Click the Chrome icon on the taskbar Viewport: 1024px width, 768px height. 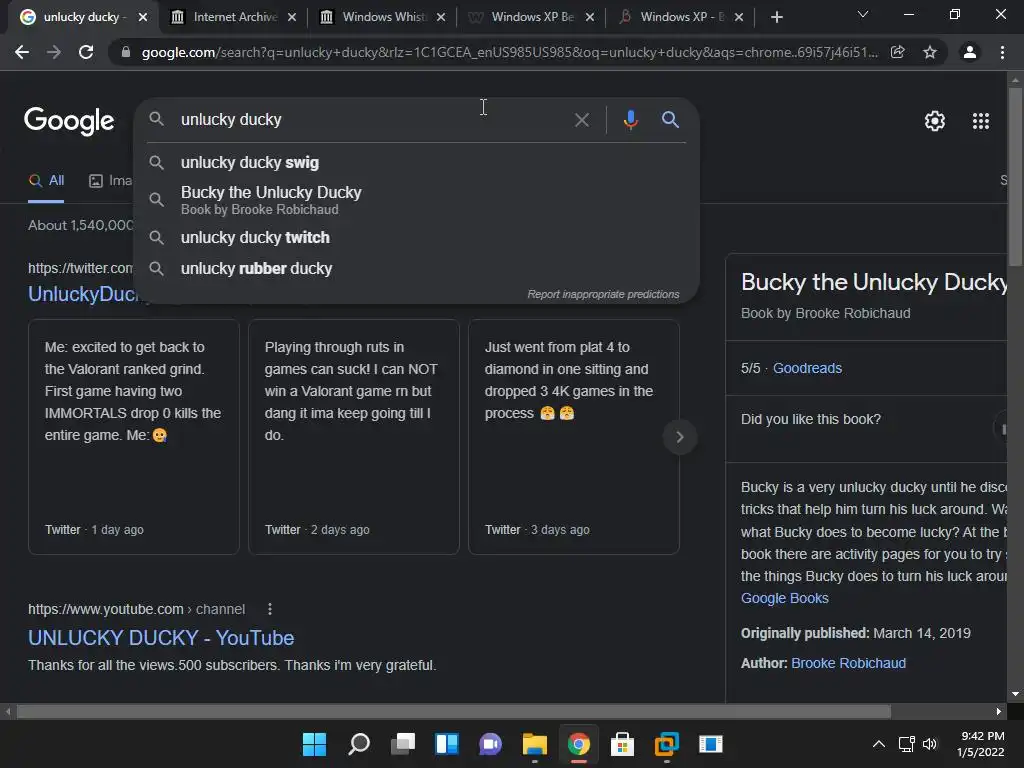point(579,744)
